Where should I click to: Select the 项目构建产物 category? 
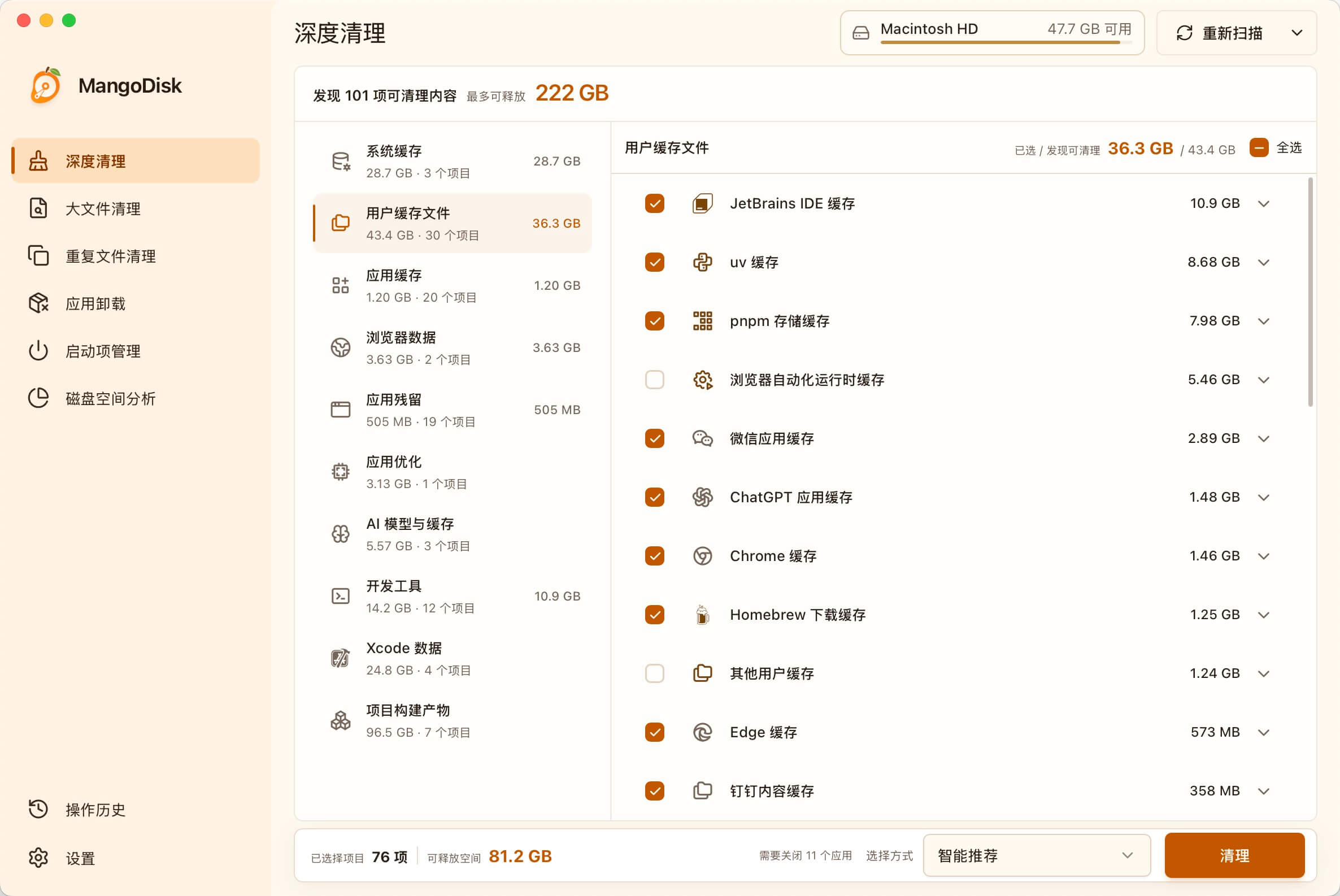pyautogui.click(x=453, y=720)
